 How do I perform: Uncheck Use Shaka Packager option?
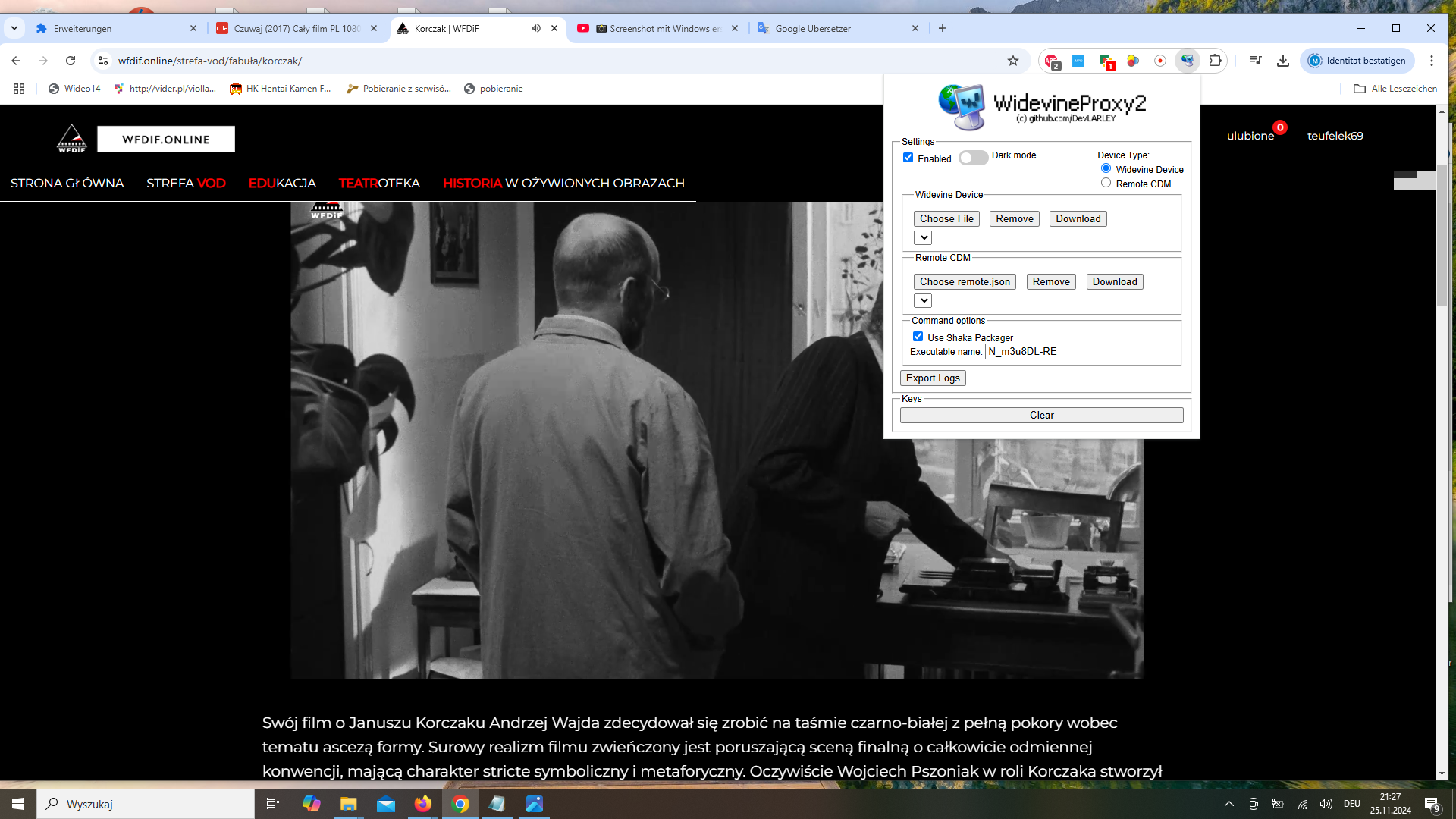(918, 337)
